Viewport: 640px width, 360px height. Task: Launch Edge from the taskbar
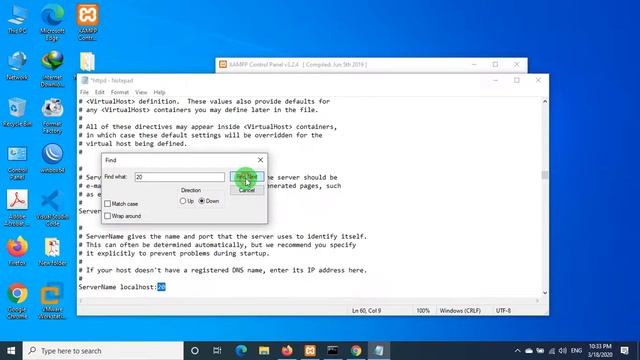241,351
